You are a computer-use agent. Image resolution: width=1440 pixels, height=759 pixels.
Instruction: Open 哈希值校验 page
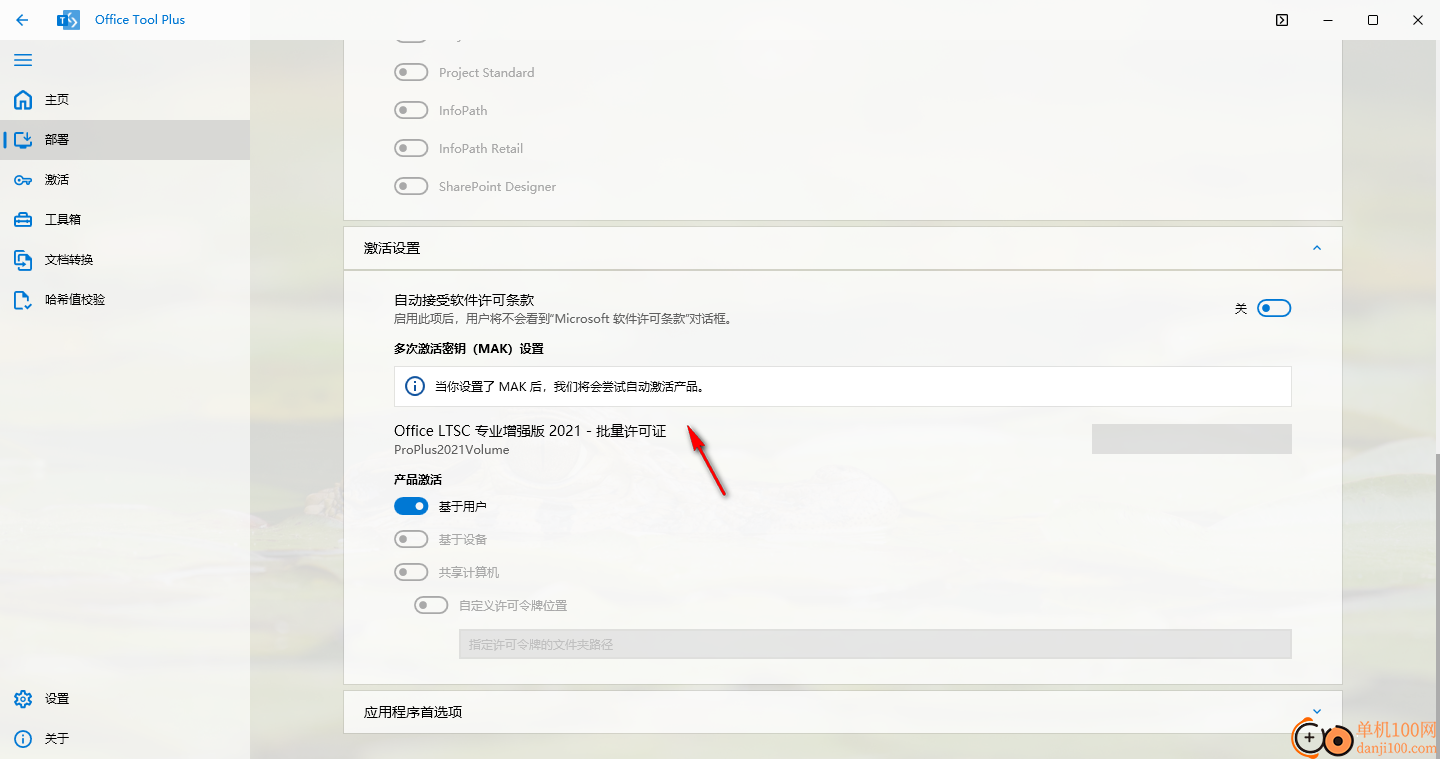point(125,300)
